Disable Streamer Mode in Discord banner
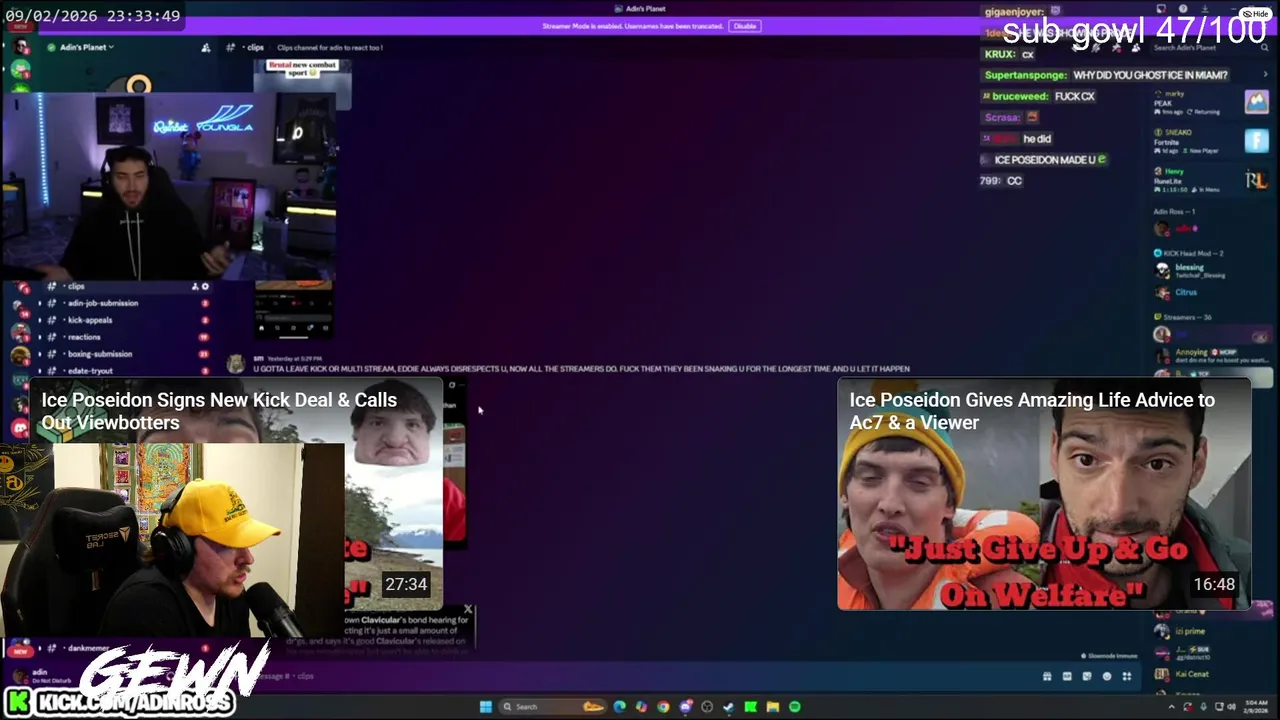 744,26
